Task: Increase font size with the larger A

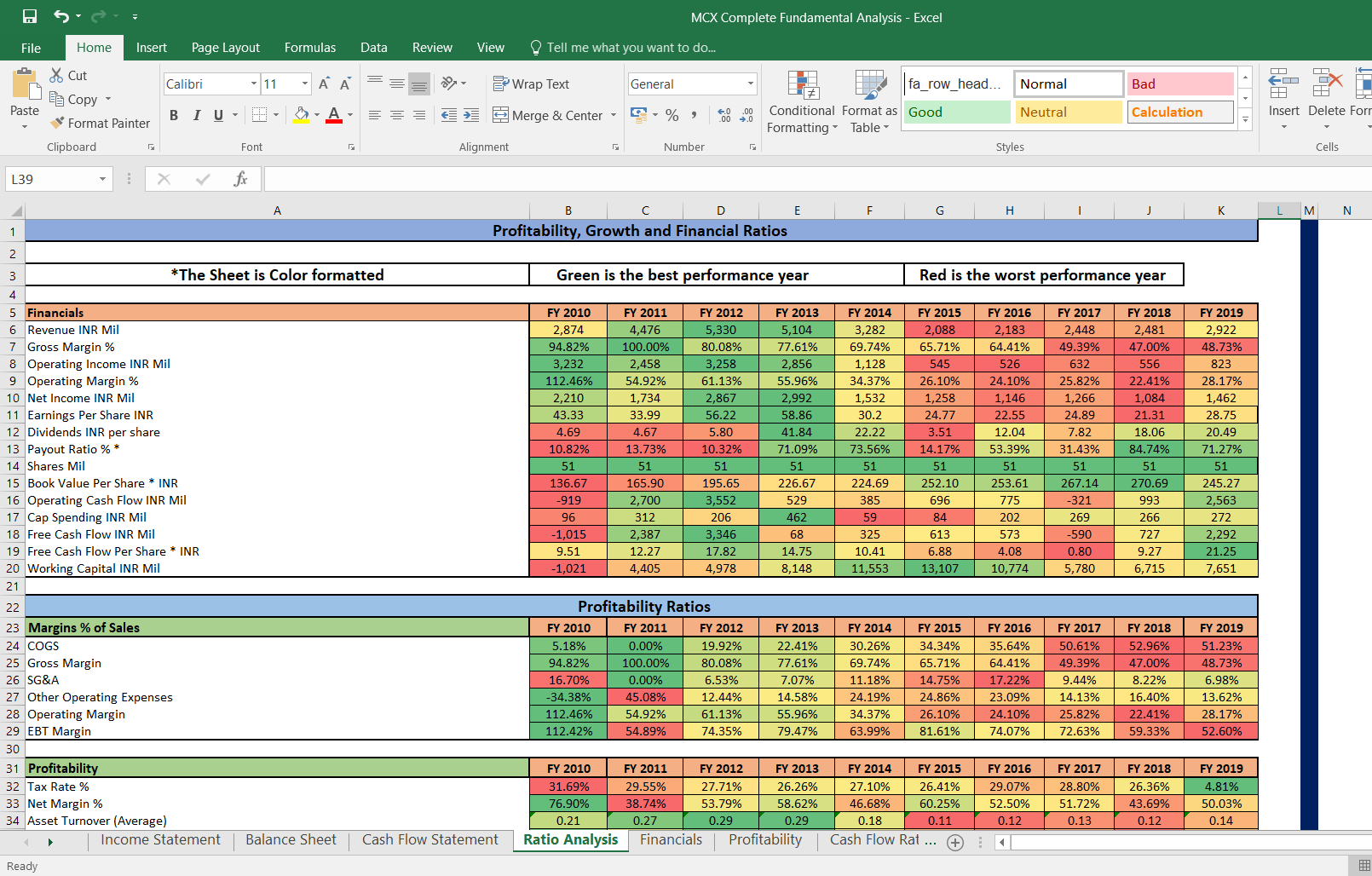Action: click(x=324, y=84)
